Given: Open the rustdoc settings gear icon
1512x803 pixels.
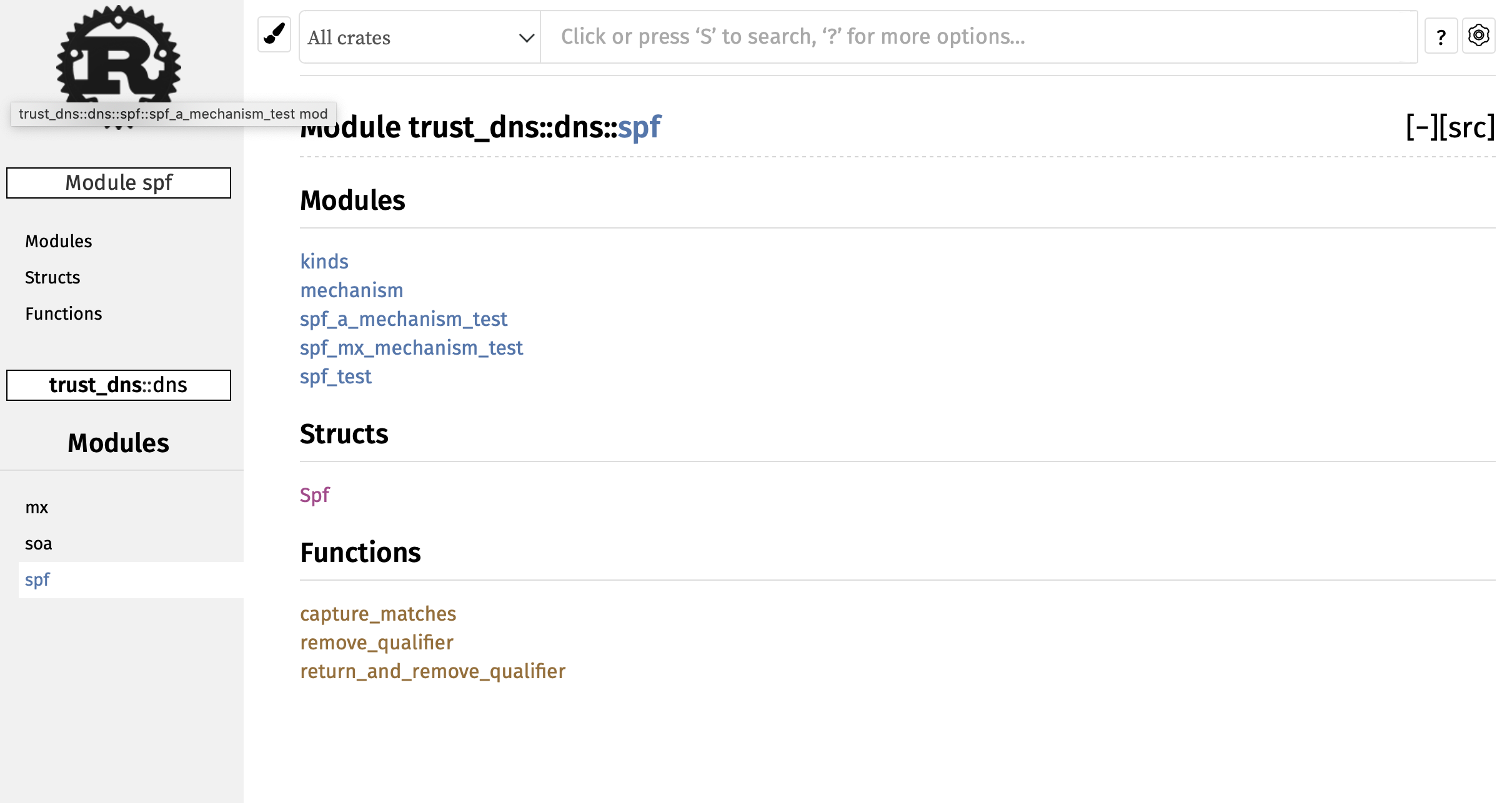Looking at the screenshot, I should coord(1480,36).
